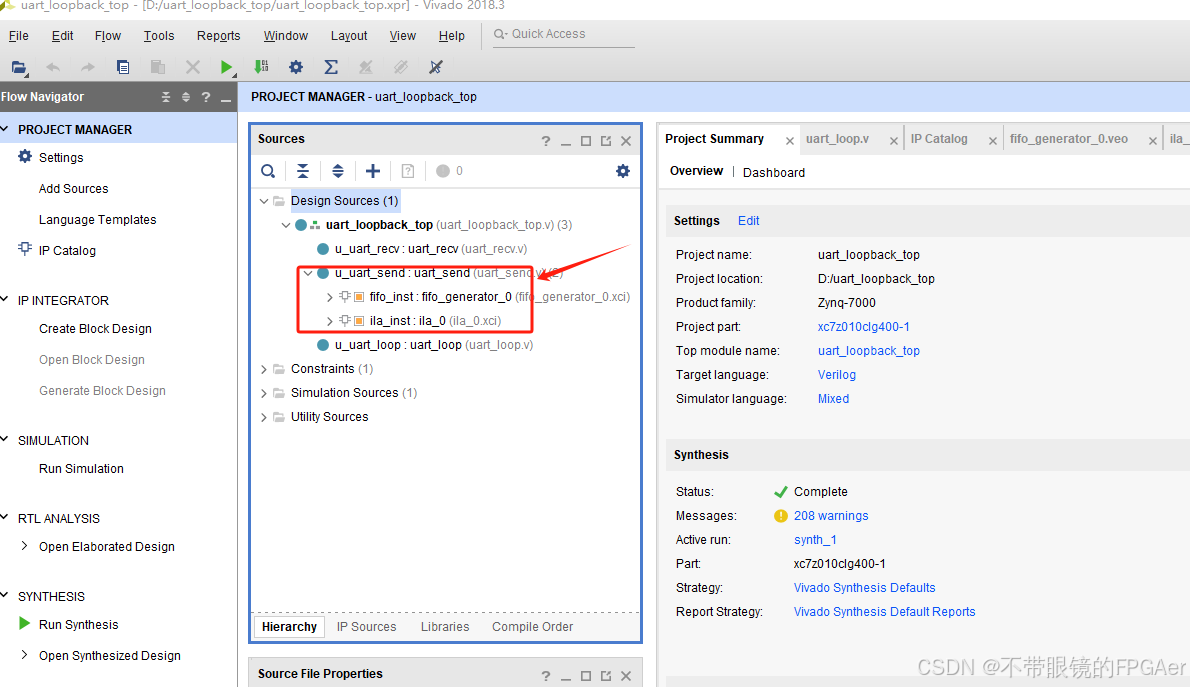Screen dimensions: 1190x687
Task: Collapse all in Sources panel
Action: tap(303, 172)
